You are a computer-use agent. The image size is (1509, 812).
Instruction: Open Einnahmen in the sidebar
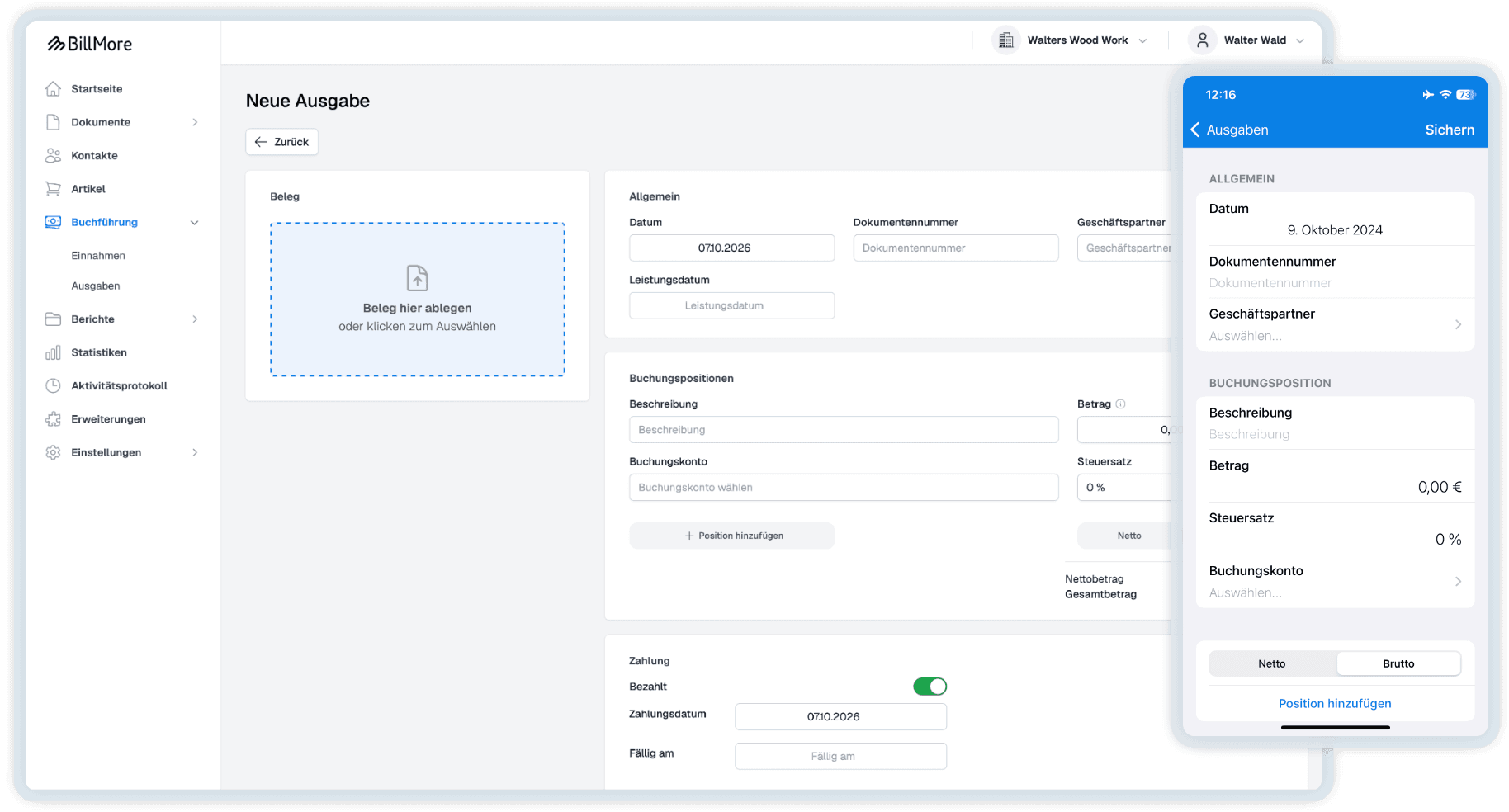tap(98, 256)
